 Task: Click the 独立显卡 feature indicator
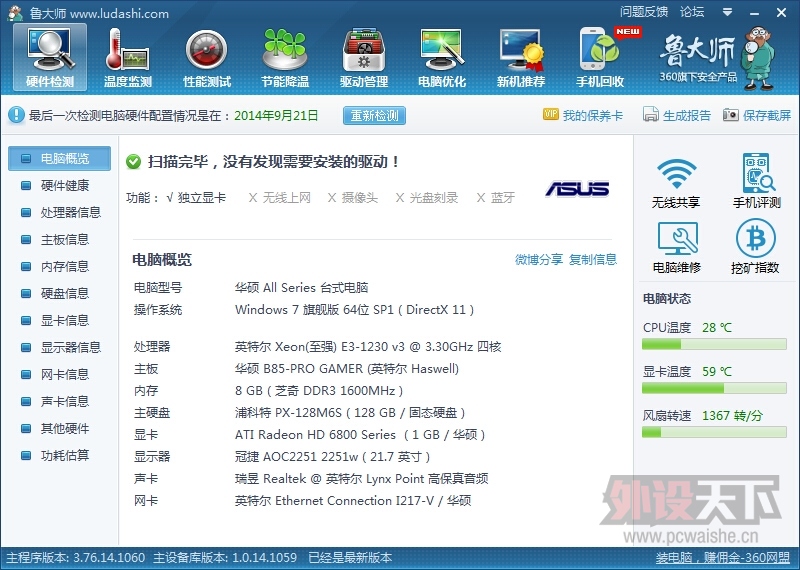196,197
